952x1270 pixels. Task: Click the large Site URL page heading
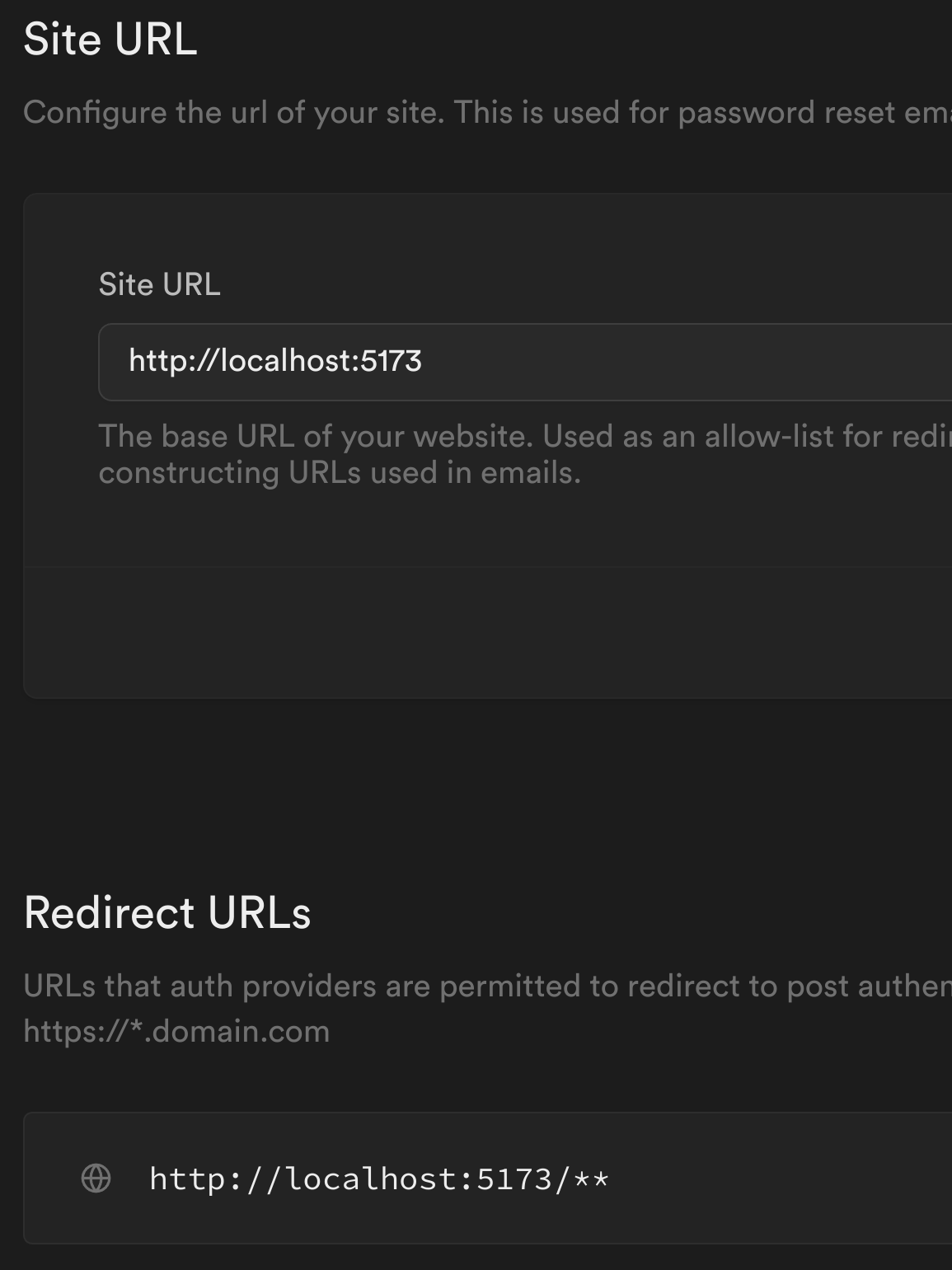(110, 39)
